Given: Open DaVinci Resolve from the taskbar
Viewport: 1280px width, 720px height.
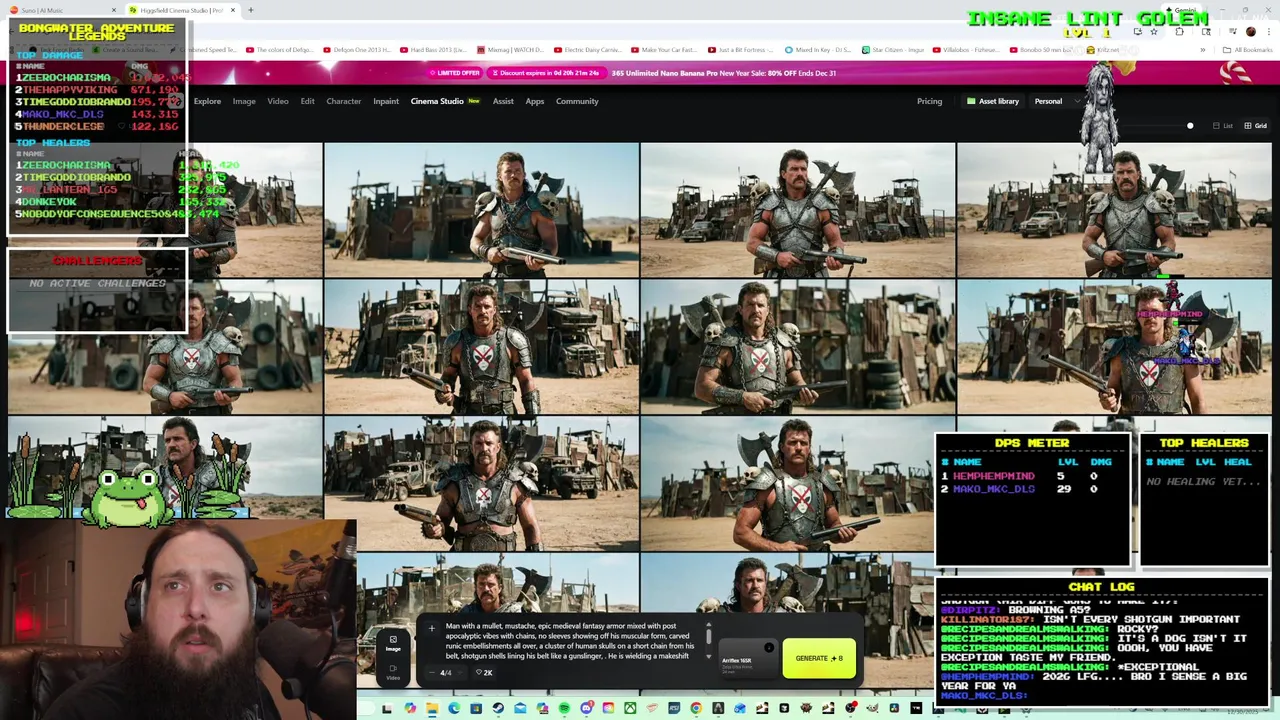Looking at the screenshot, I should [x=894, y=708].
